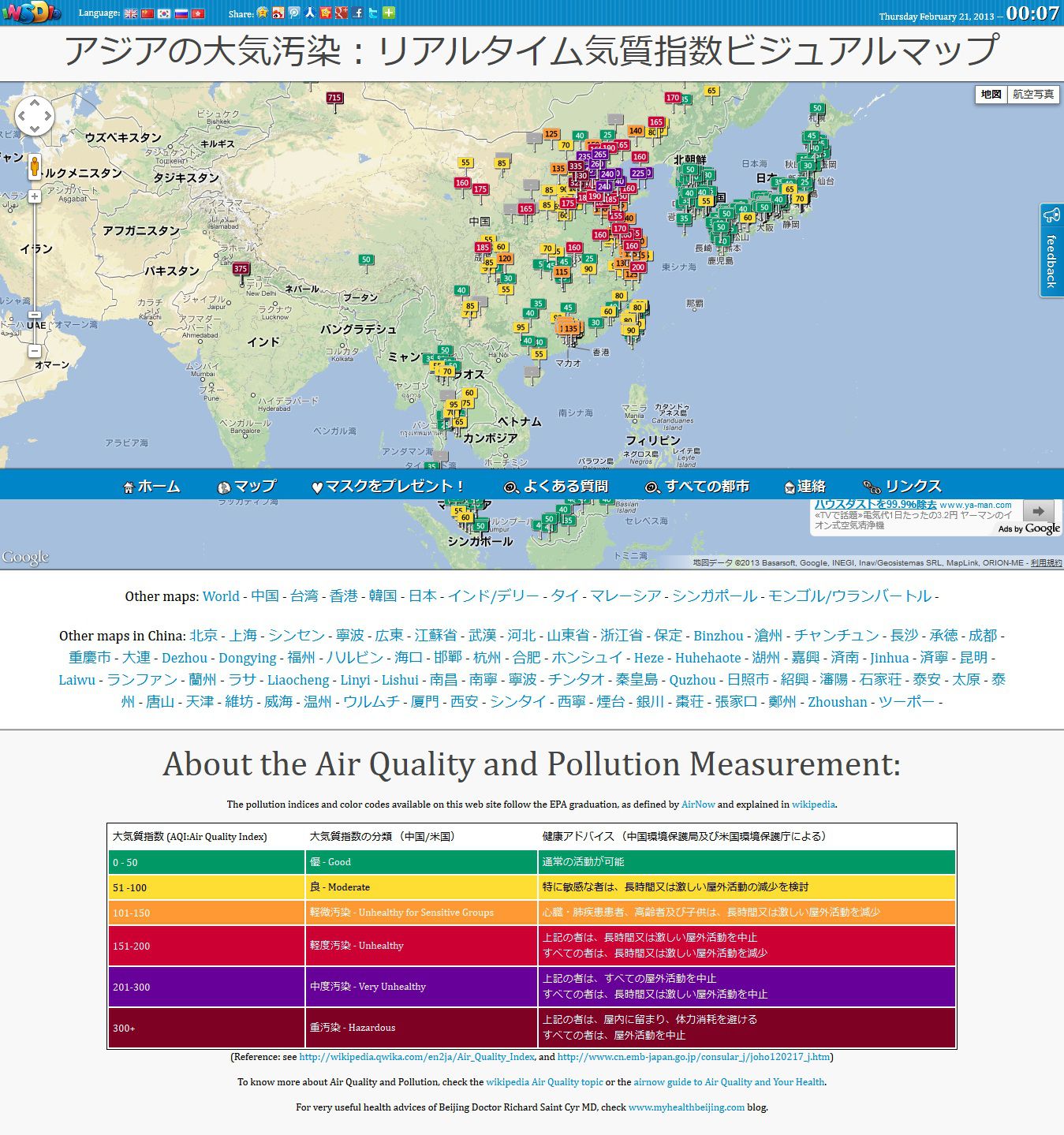Choose the South Korea flag language
1064x1135 pixels.
point(164,13)
